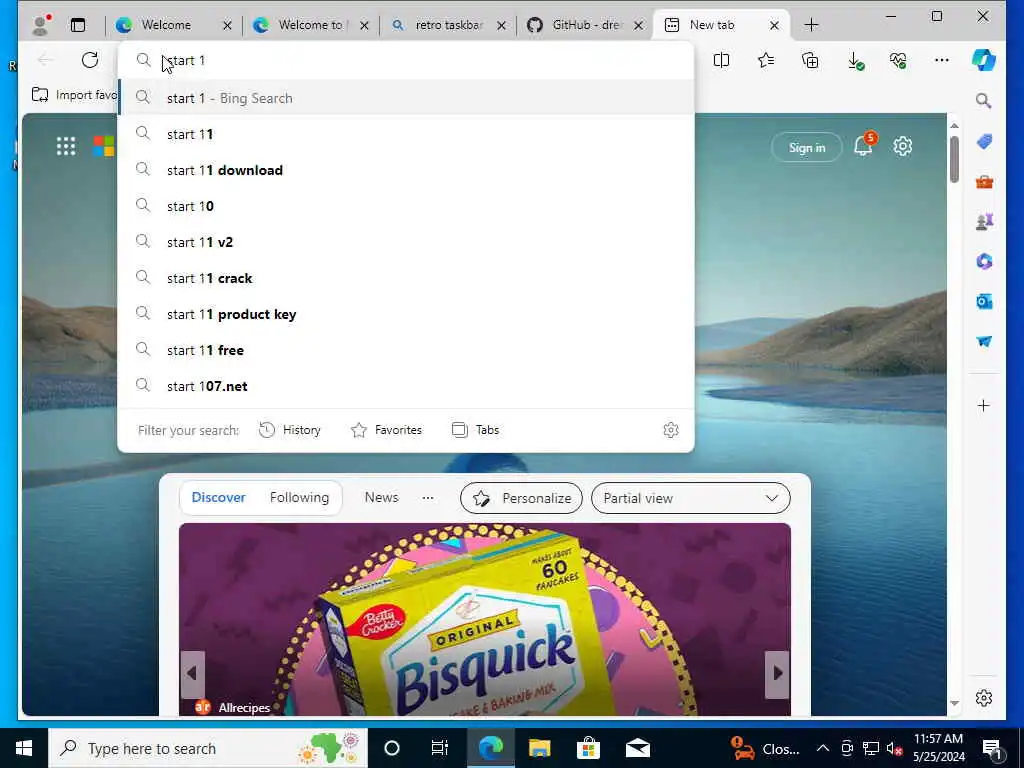Click the Refresh page icon

point(90,60)
